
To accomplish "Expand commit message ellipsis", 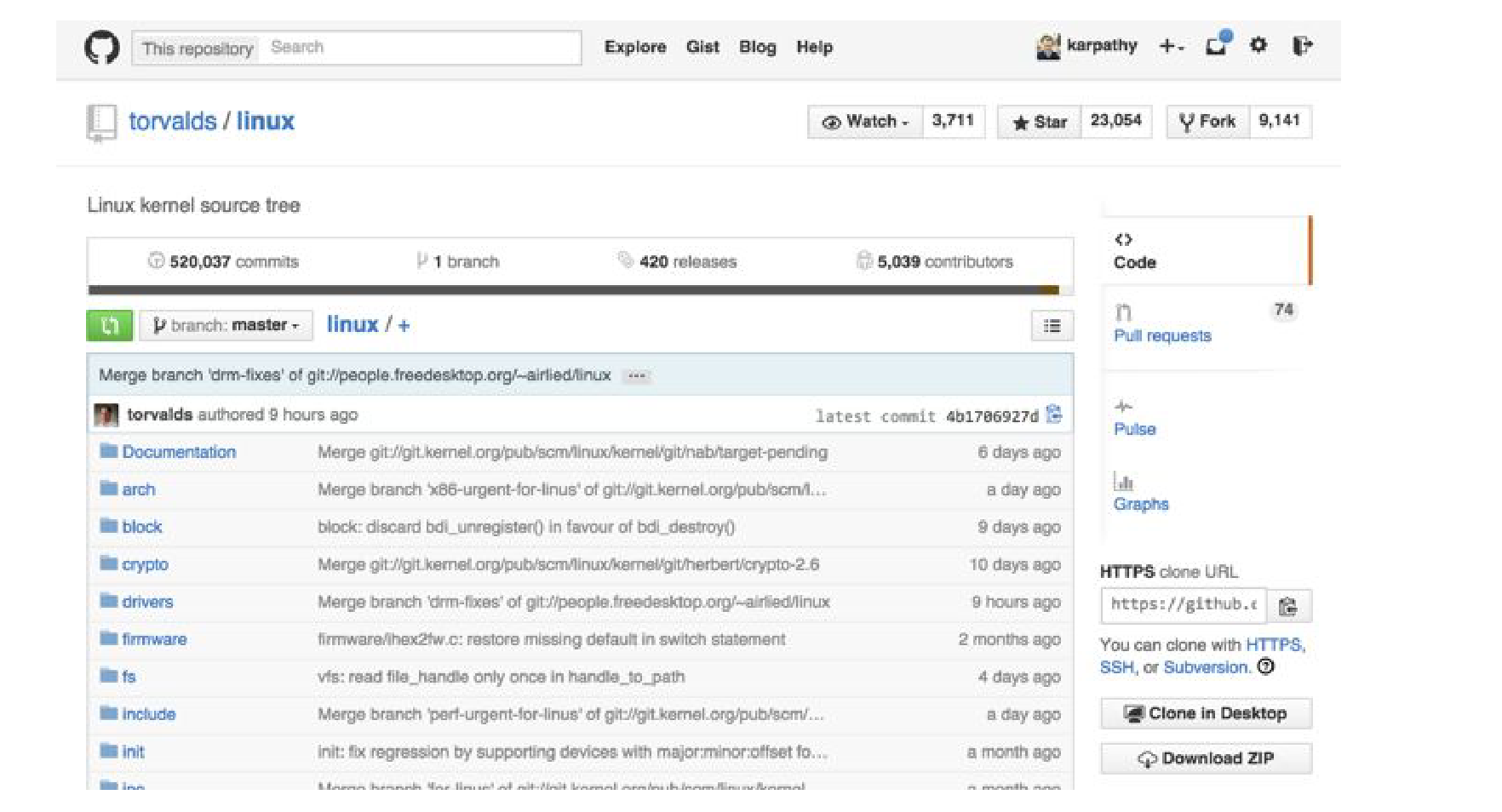I will point(636,375).
